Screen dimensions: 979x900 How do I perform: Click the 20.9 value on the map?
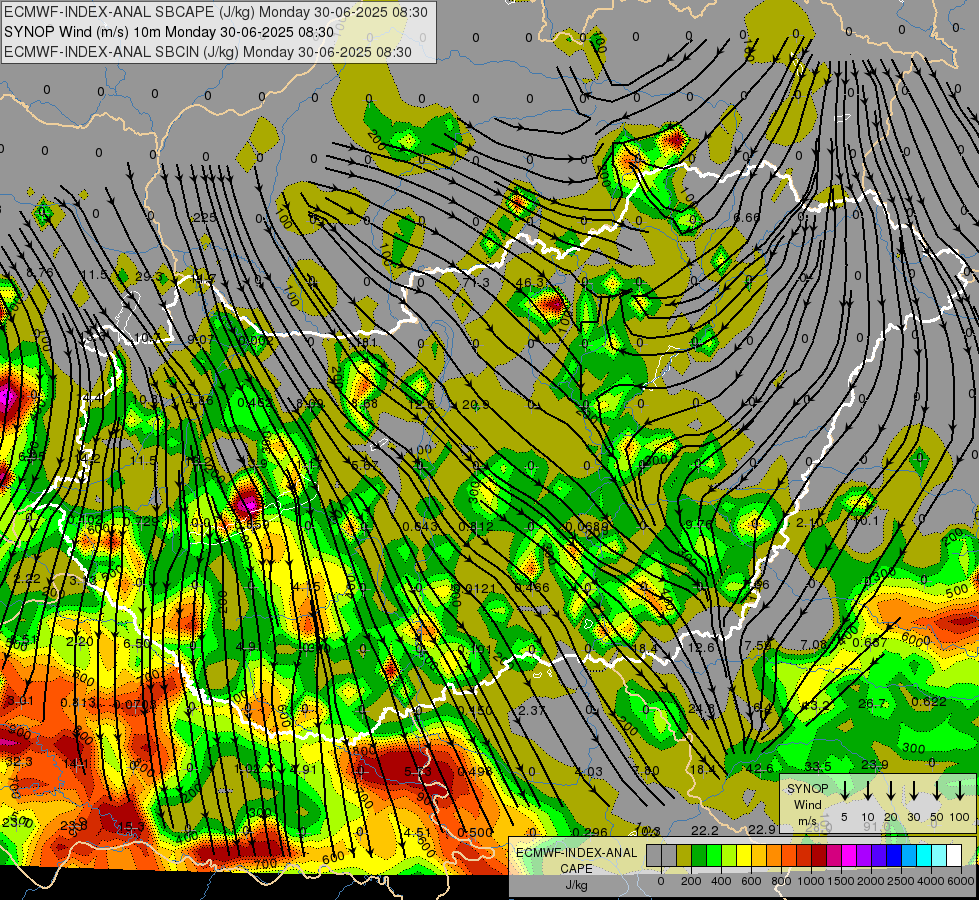tap(476, 405)
